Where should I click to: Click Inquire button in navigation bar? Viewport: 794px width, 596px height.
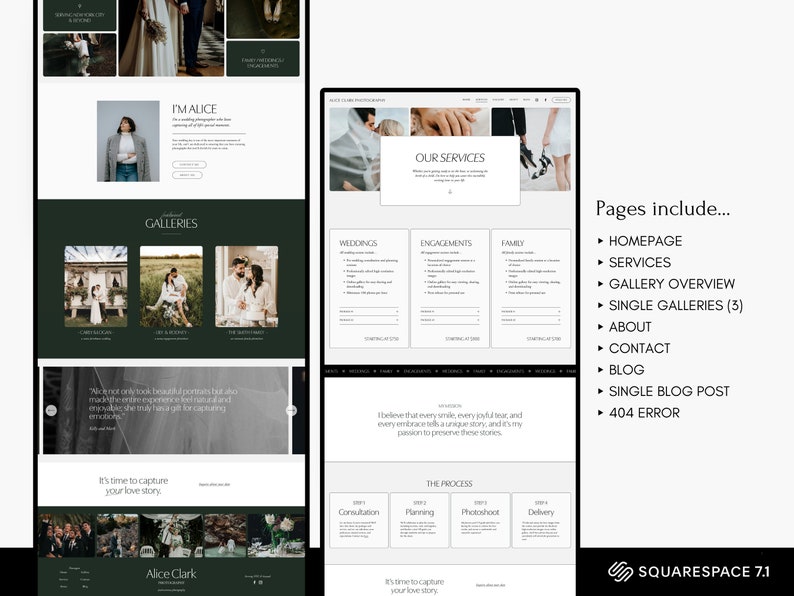[561, 100]
